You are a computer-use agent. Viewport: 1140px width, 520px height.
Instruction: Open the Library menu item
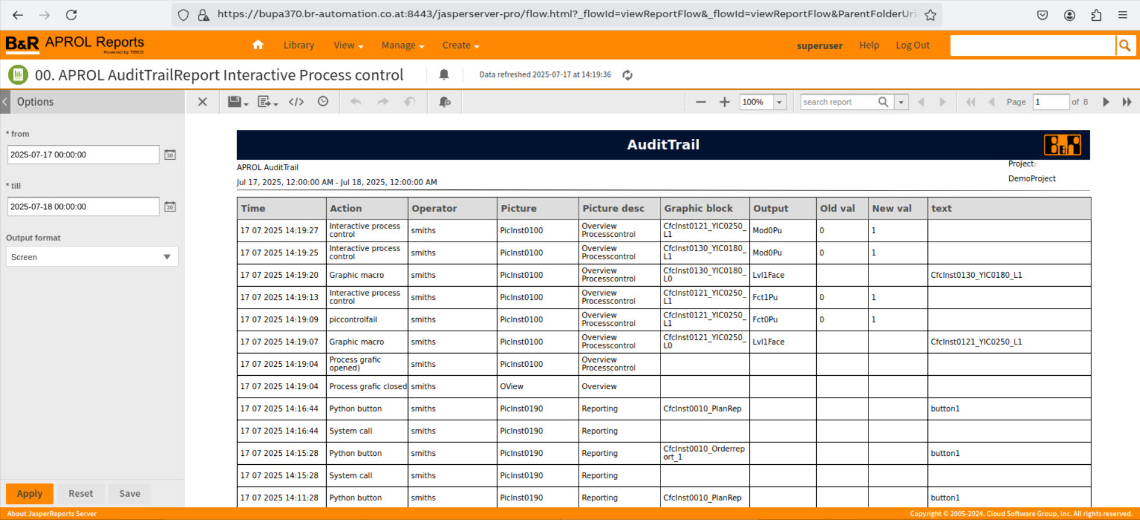click(298, 45)
